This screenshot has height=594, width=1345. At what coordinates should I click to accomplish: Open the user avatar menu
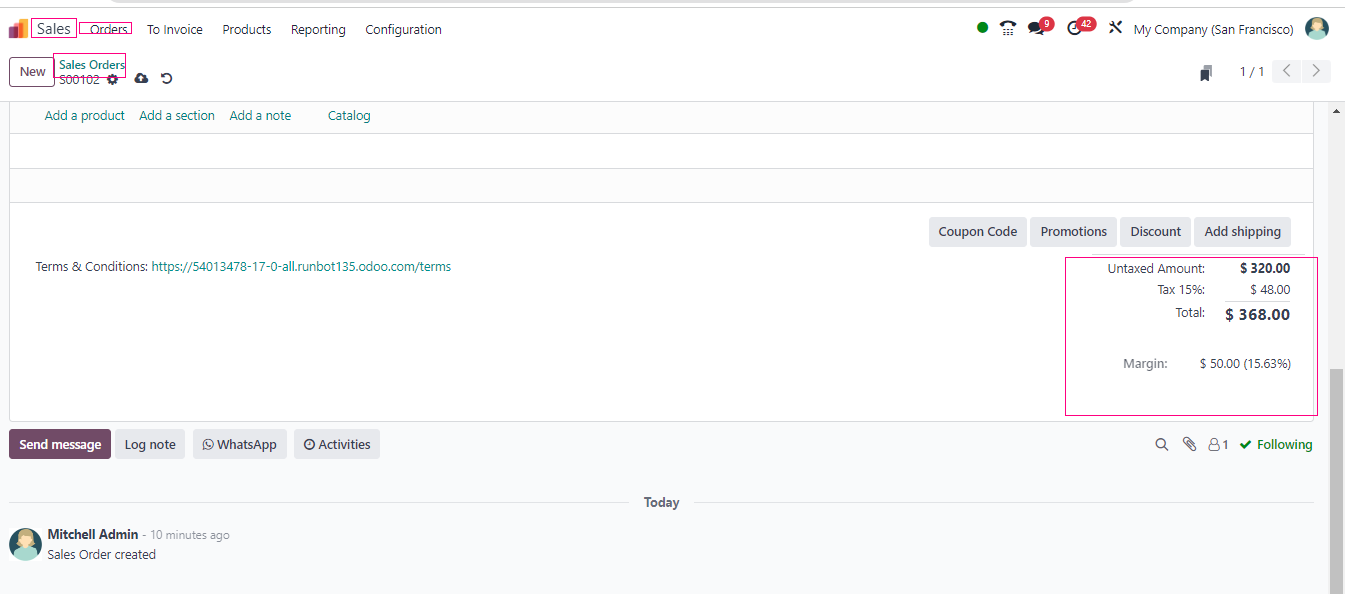[1317, 29]
